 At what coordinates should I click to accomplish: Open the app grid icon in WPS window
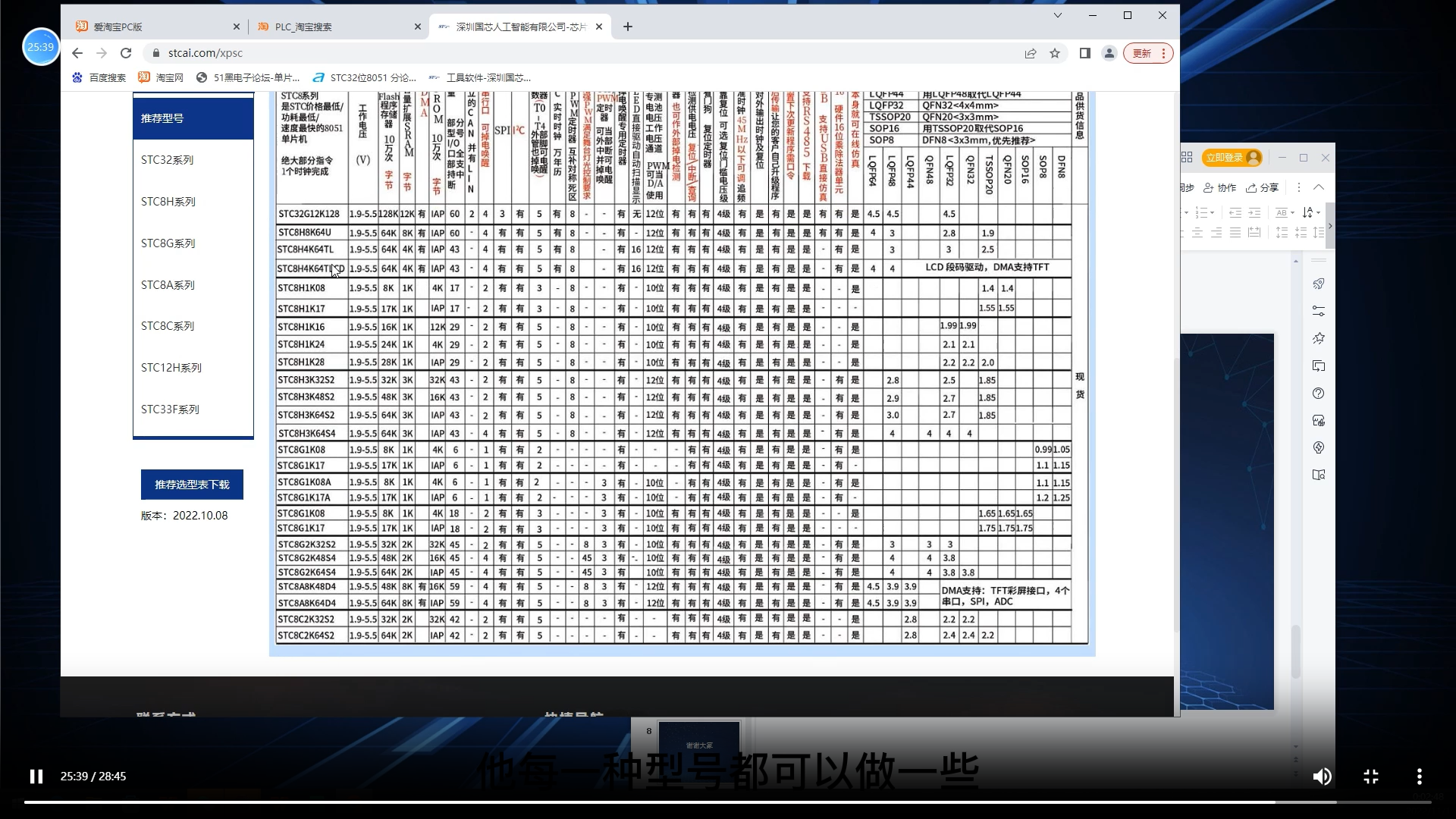[1187, 158]
